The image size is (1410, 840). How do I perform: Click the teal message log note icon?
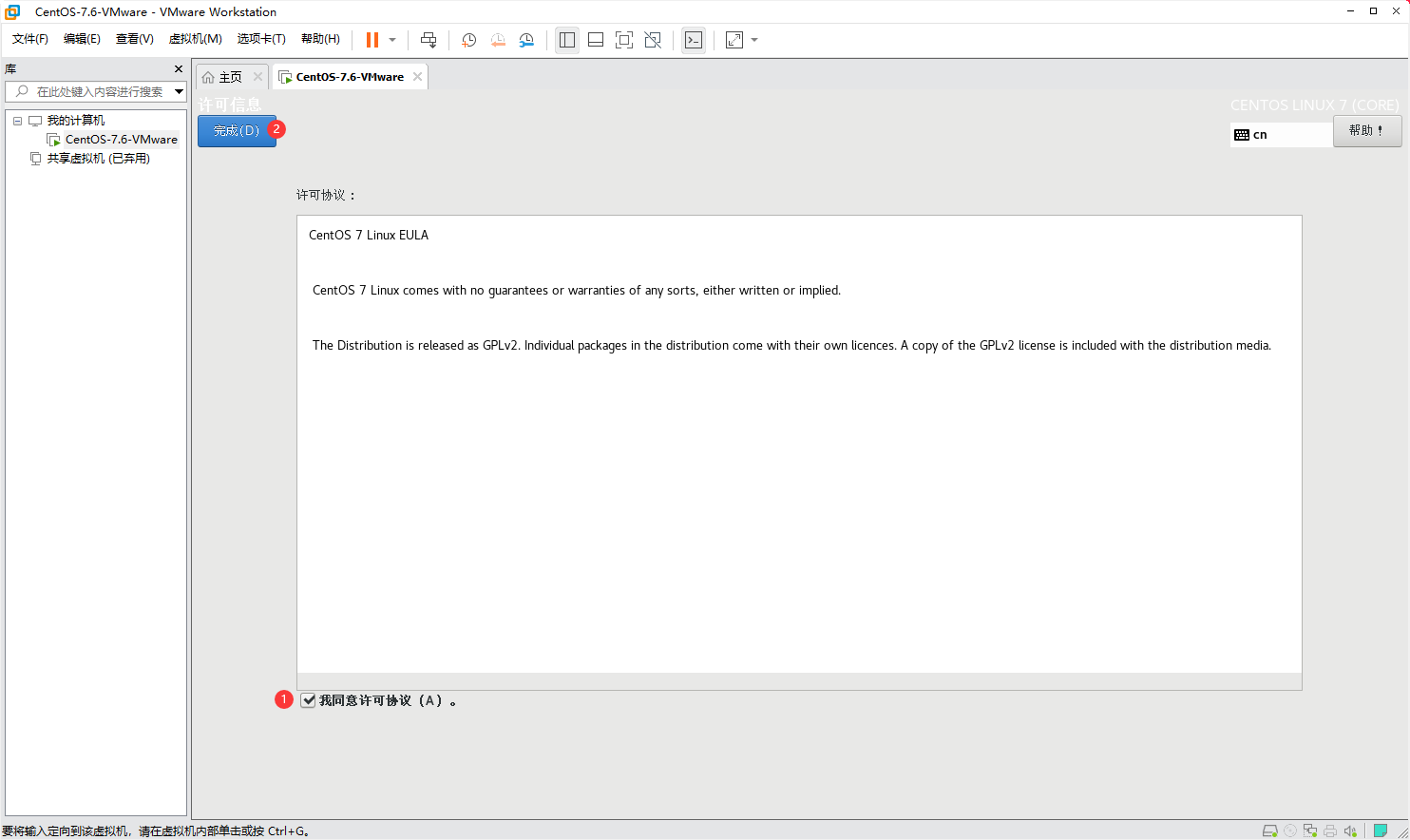(x=1381, y=830)
